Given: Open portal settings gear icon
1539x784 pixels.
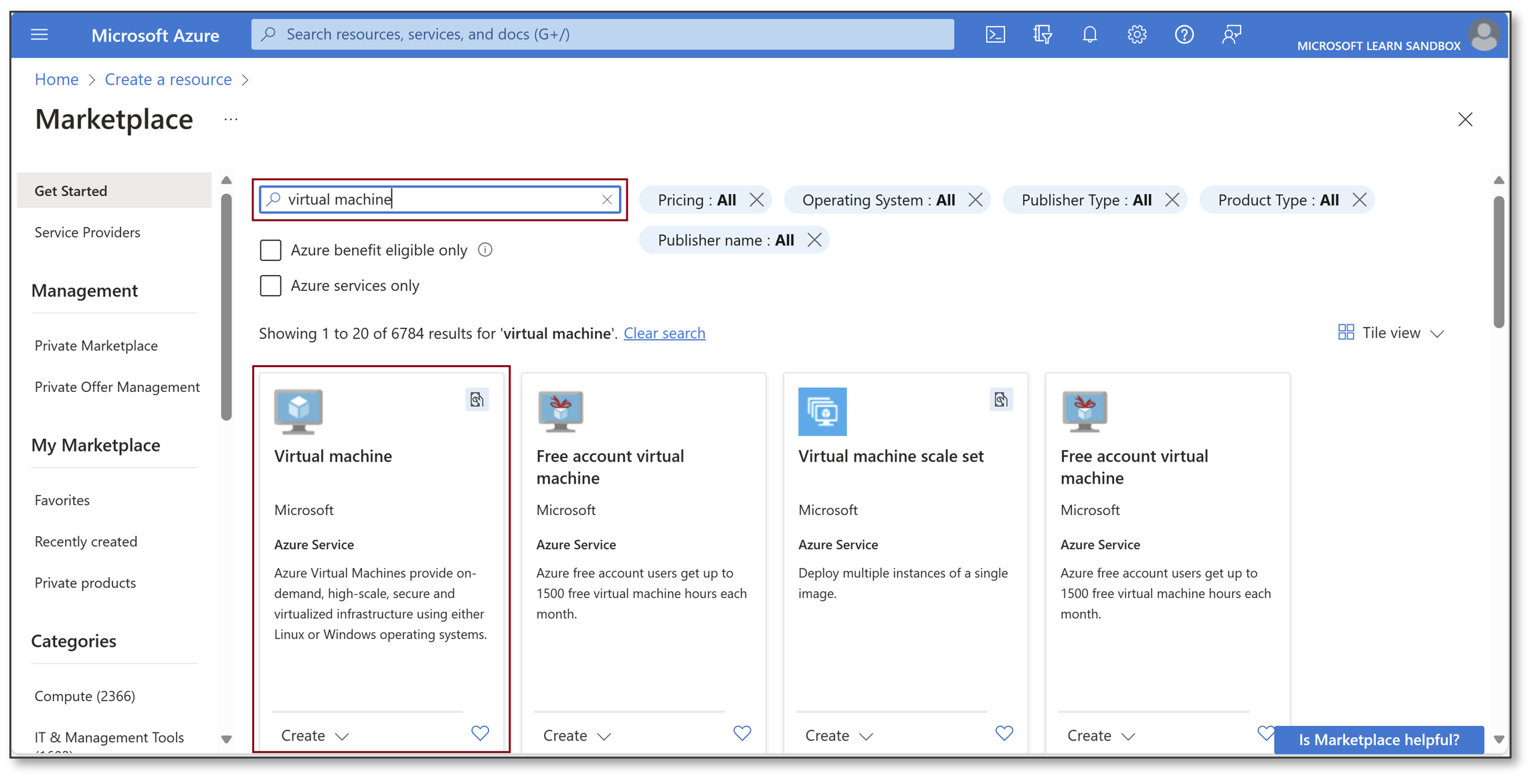Looking at the screenshot, I should tap(1137, 34).
